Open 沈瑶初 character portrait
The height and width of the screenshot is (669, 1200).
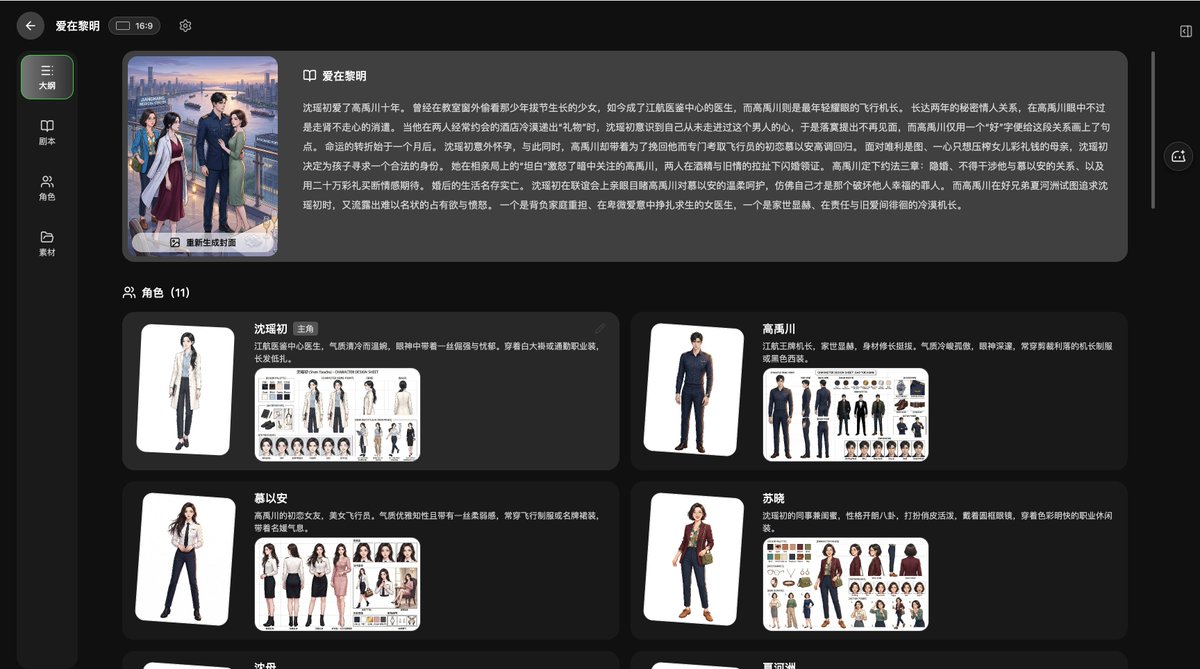pyautogui.click(x=185, y=390)
